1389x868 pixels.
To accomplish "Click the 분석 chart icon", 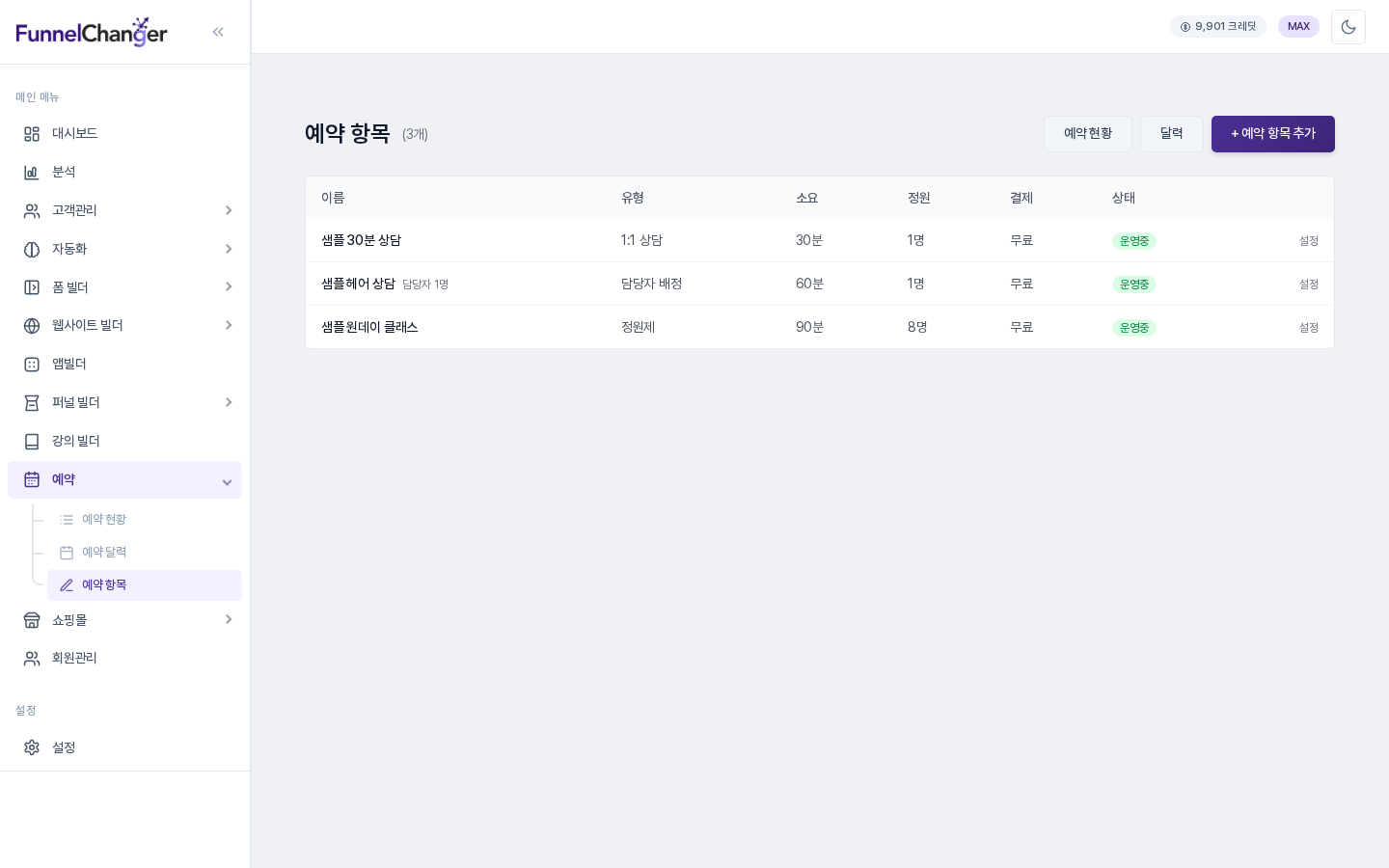I will pos(32,173).
